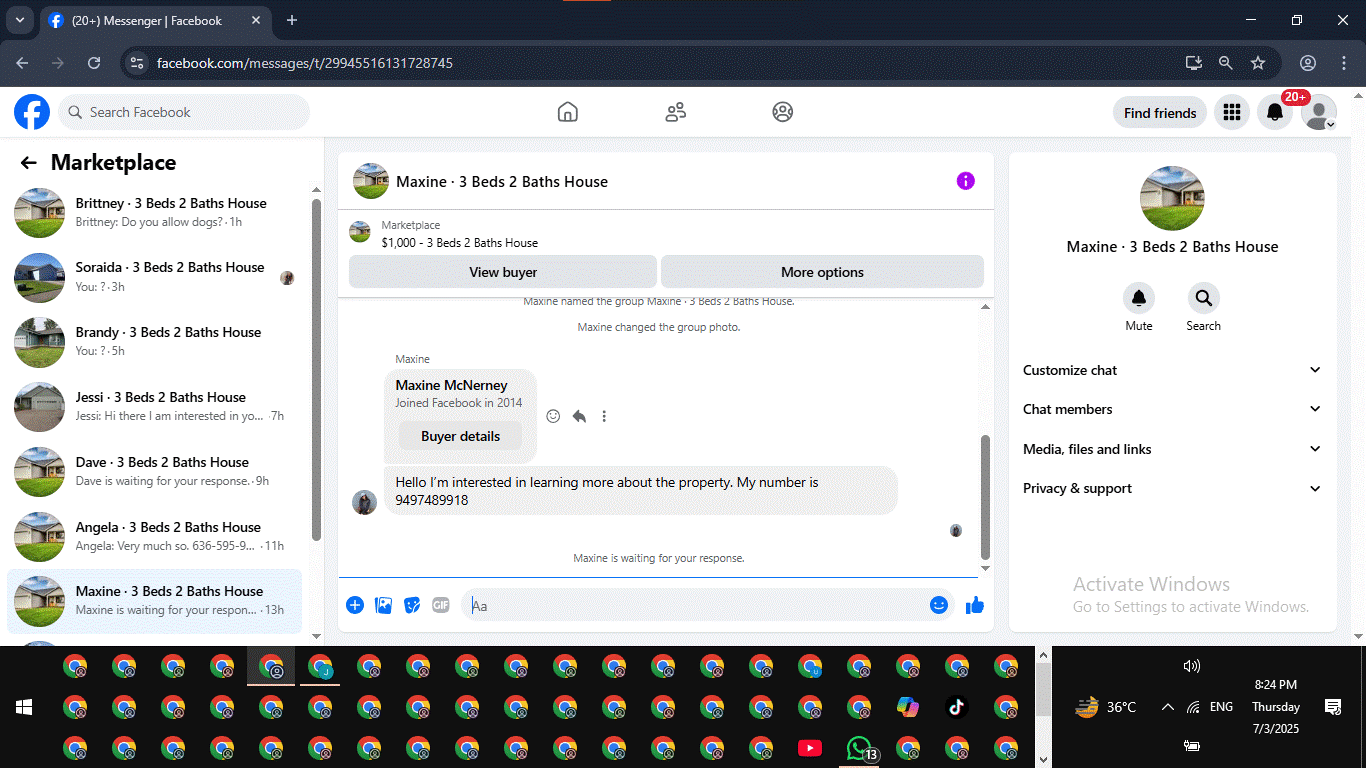Viewport: 1366px width, 768px height.
Task: Open more actions plus icon in composer
Action: pos(355,605)
